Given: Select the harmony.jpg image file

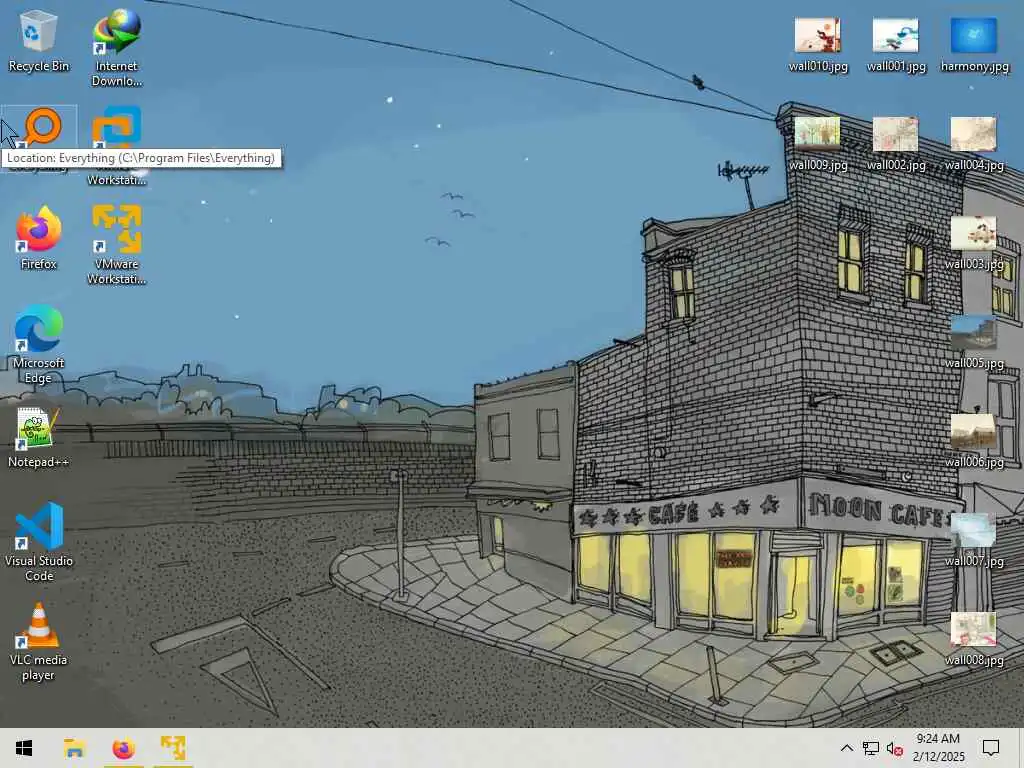Looking at the screenshot, I should [x=974, y=44].
